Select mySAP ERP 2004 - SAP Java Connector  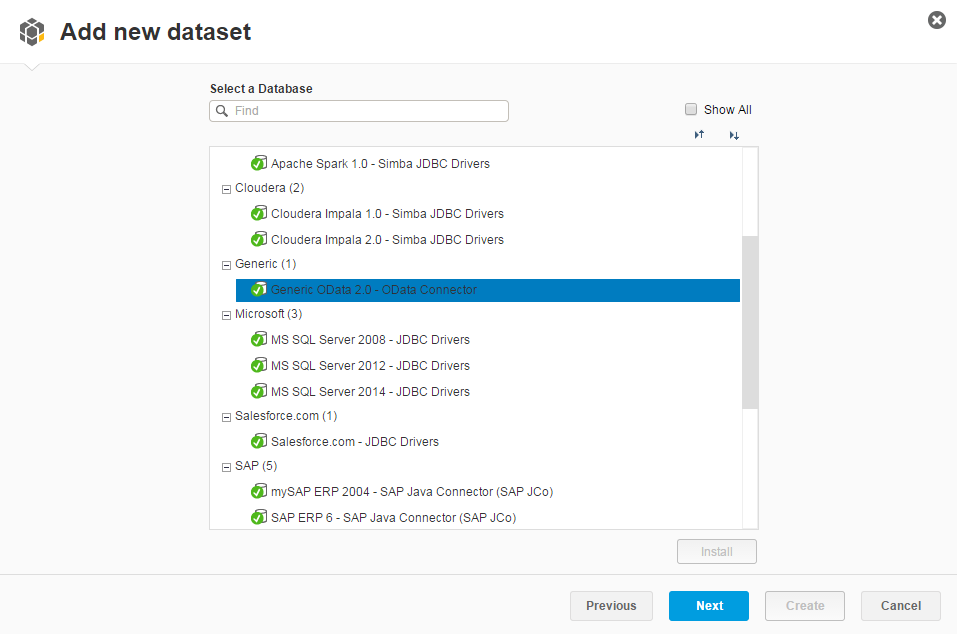point(412,491)
